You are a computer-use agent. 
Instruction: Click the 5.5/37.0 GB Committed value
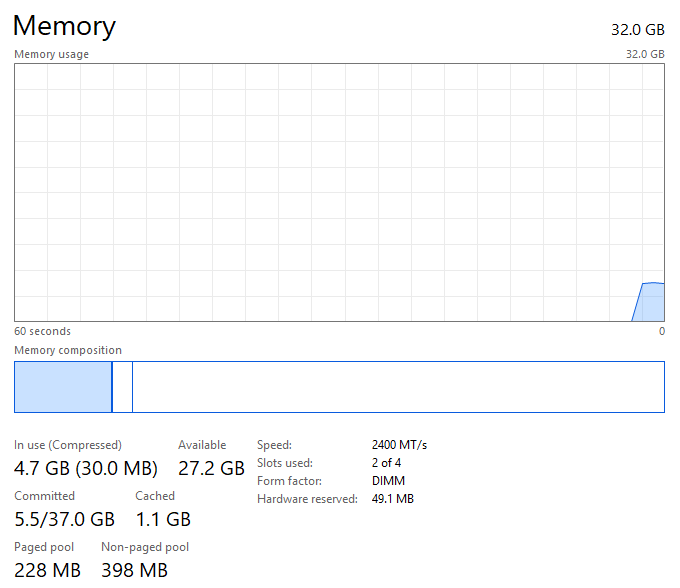64,519
